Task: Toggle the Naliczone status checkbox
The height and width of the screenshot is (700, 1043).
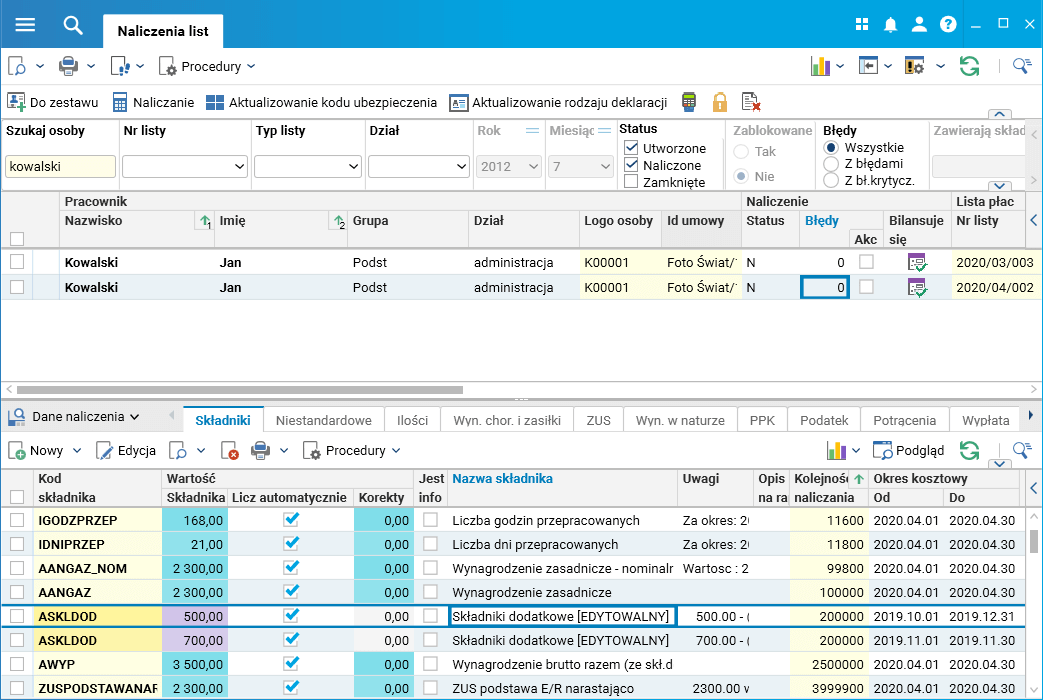Action: pyautogui.click(x=631, y=164)
